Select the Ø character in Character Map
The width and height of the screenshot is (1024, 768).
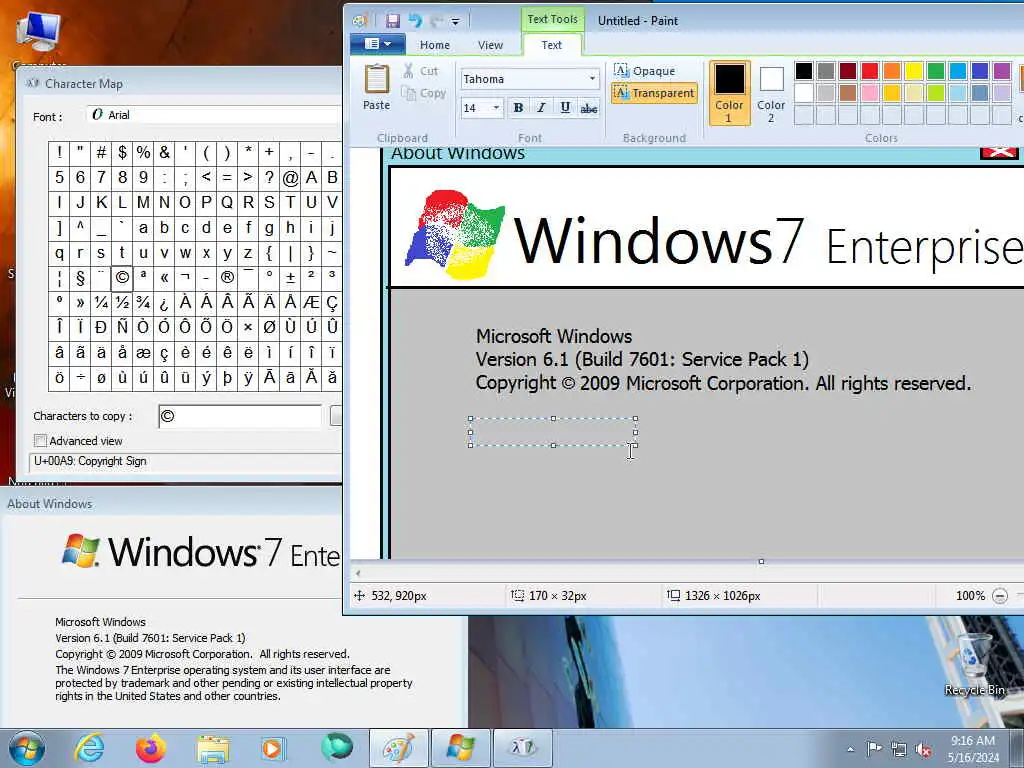click(x=269, y=327)
